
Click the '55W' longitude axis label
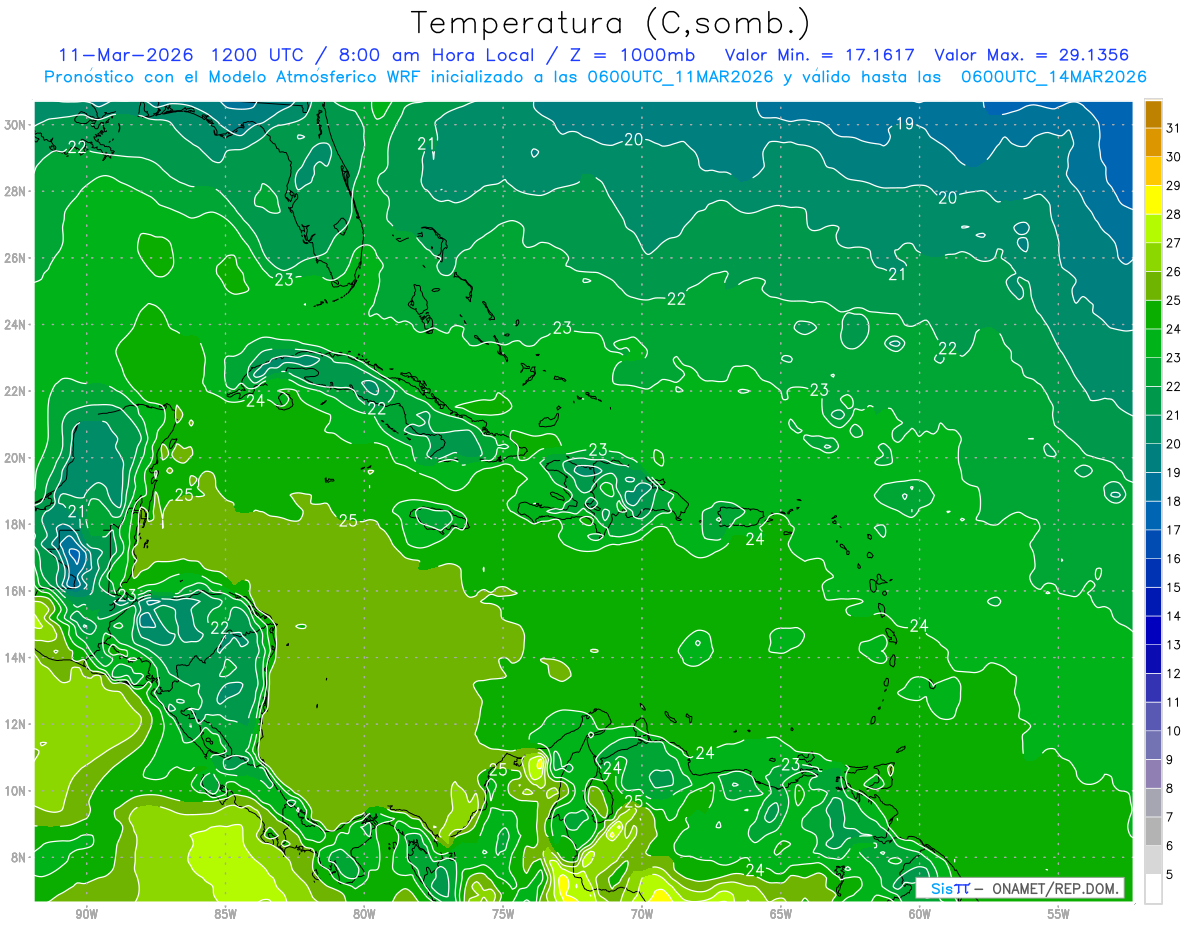[1059, 914]
